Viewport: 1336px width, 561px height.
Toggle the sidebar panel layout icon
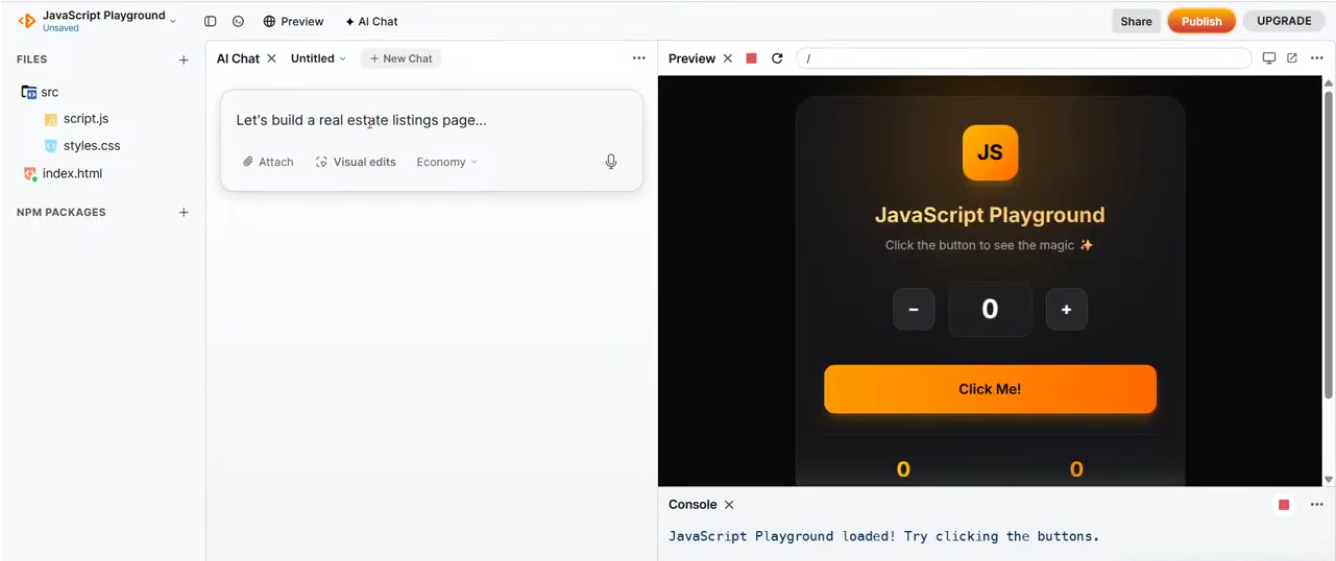210,21
